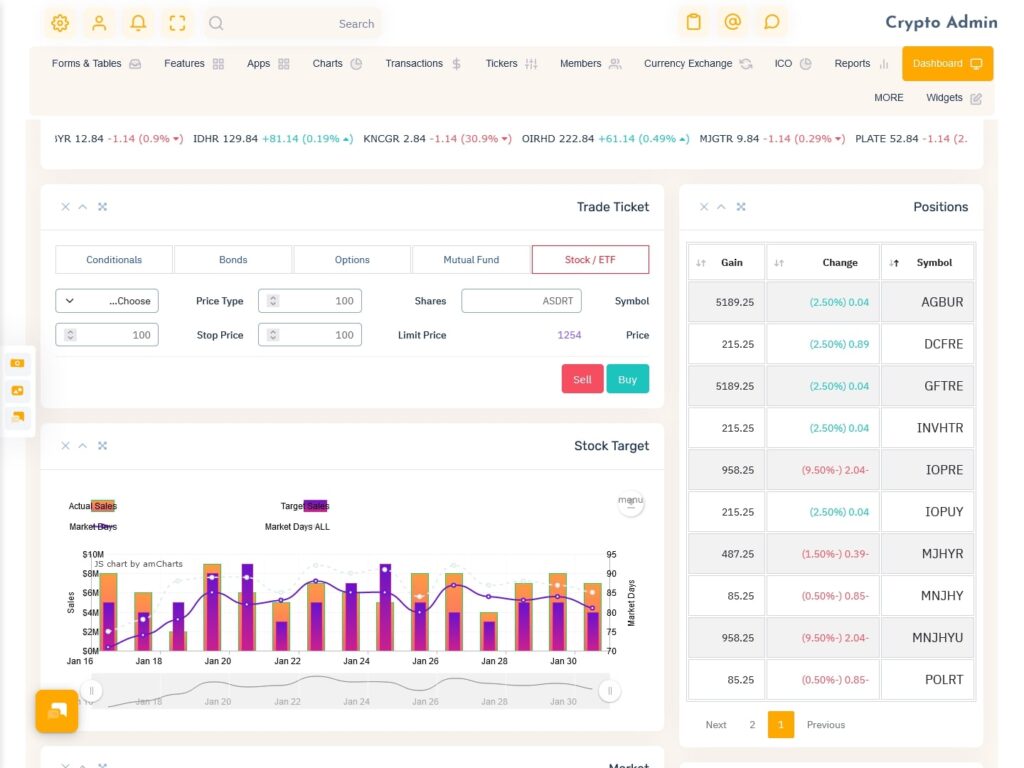
Task: Click the chart scrollbar left grip
Action: click(91, 691)
